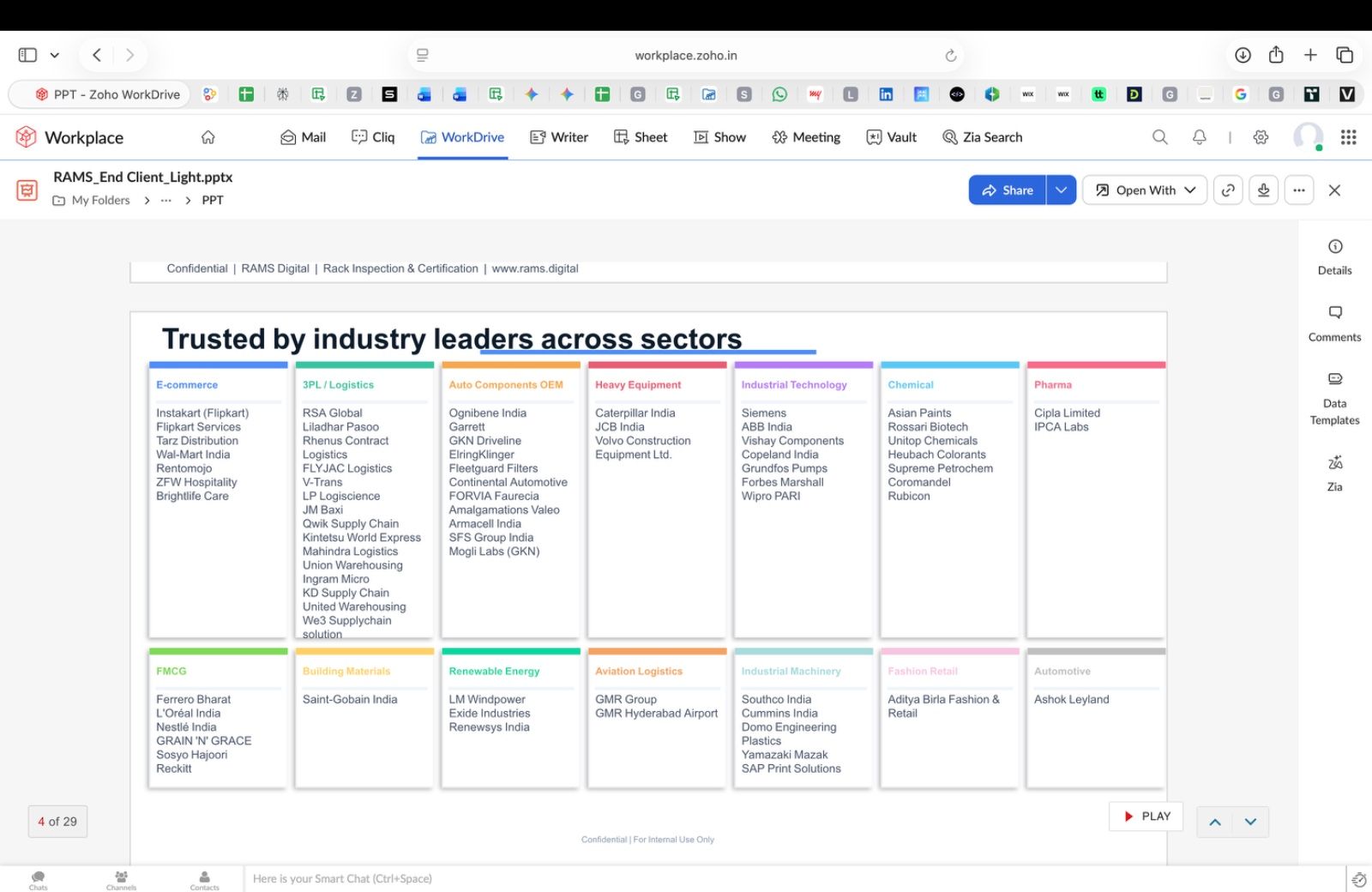Open the WhatsApp favorite icon
This screenshot has height=892, width=1372.
point(779,94)
